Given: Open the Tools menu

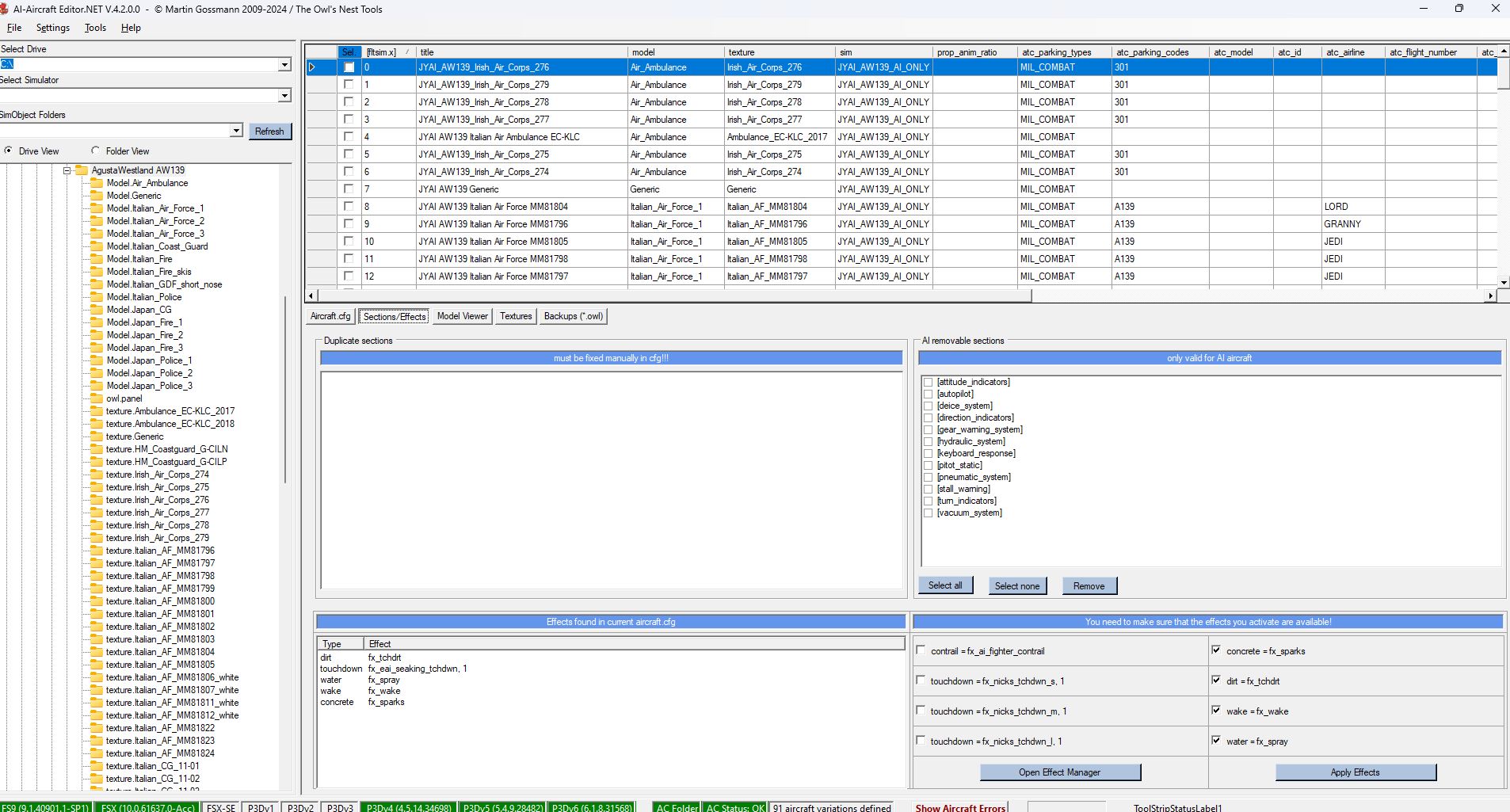Looking at the screenshot, I should [95, 28].
